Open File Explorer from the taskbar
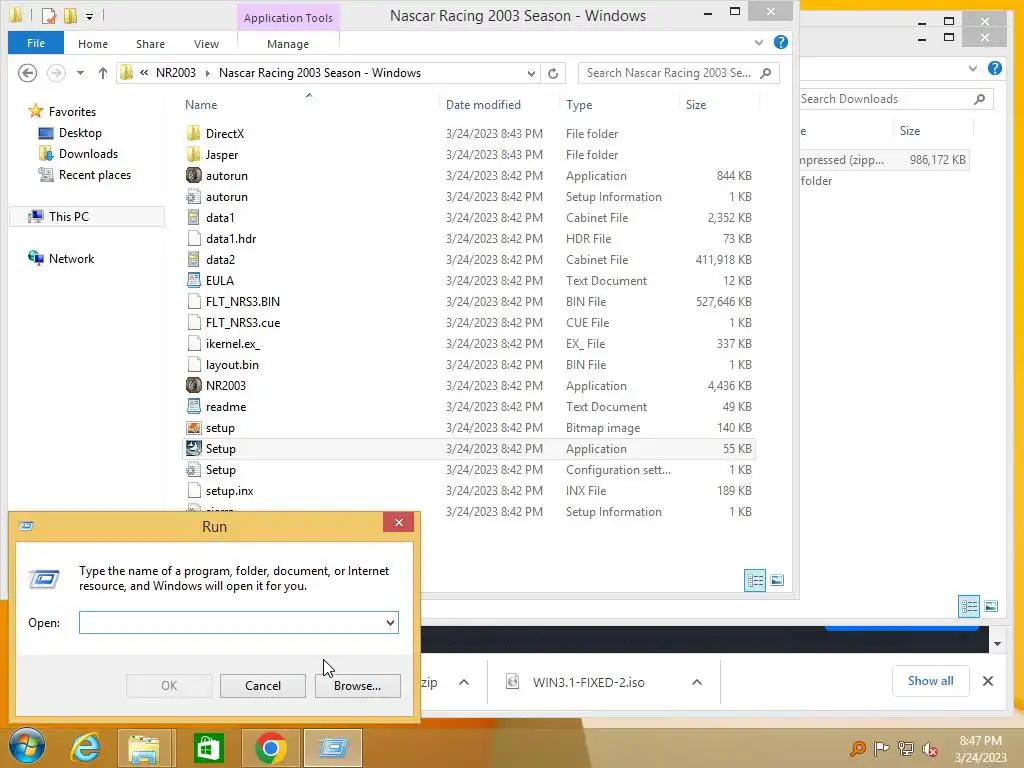Image resolution: width=1024 pixels, height=768 pixels. [144, 748]
